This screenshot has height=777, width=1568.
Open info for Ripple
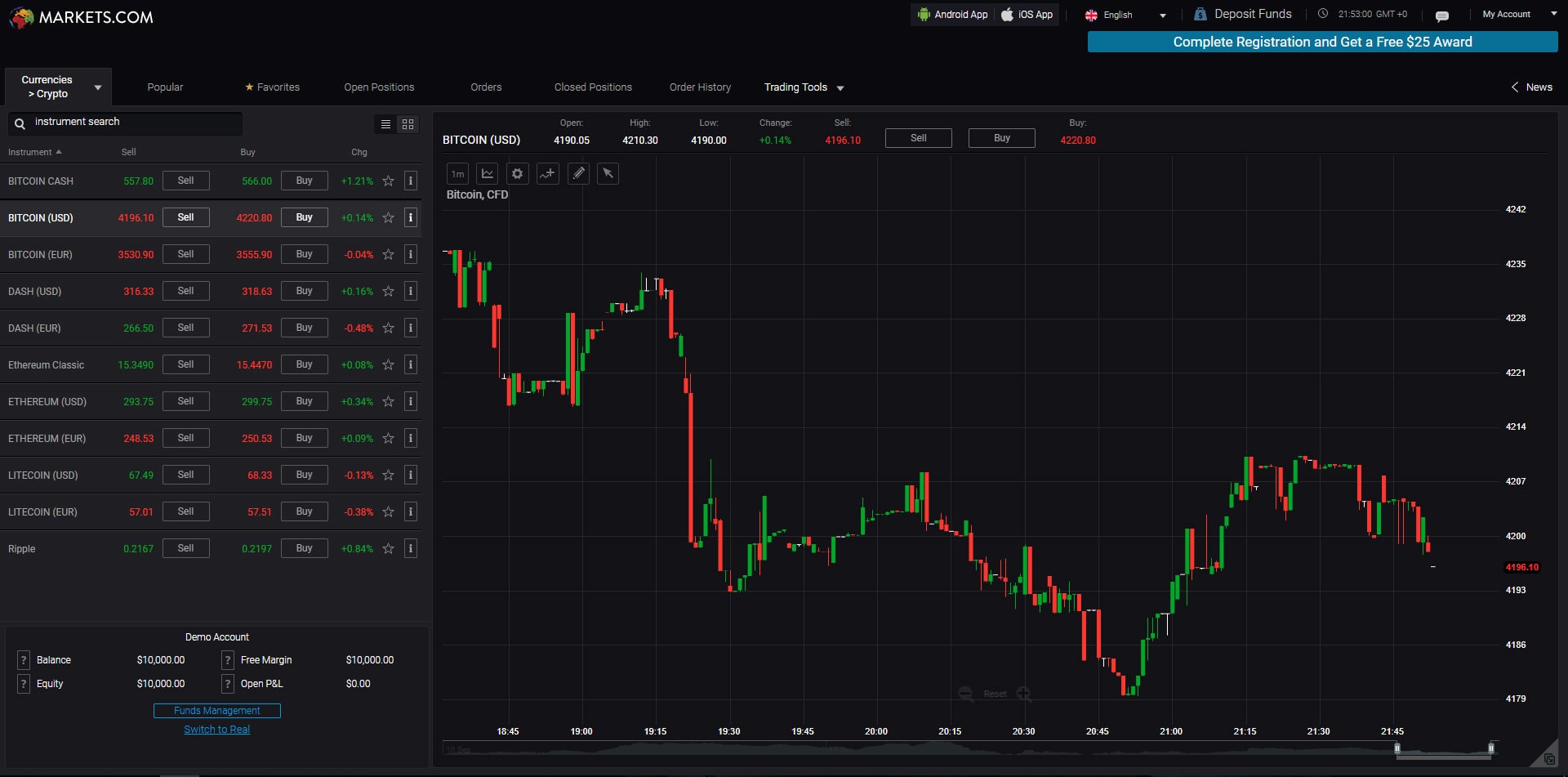[x=411, y=548]
